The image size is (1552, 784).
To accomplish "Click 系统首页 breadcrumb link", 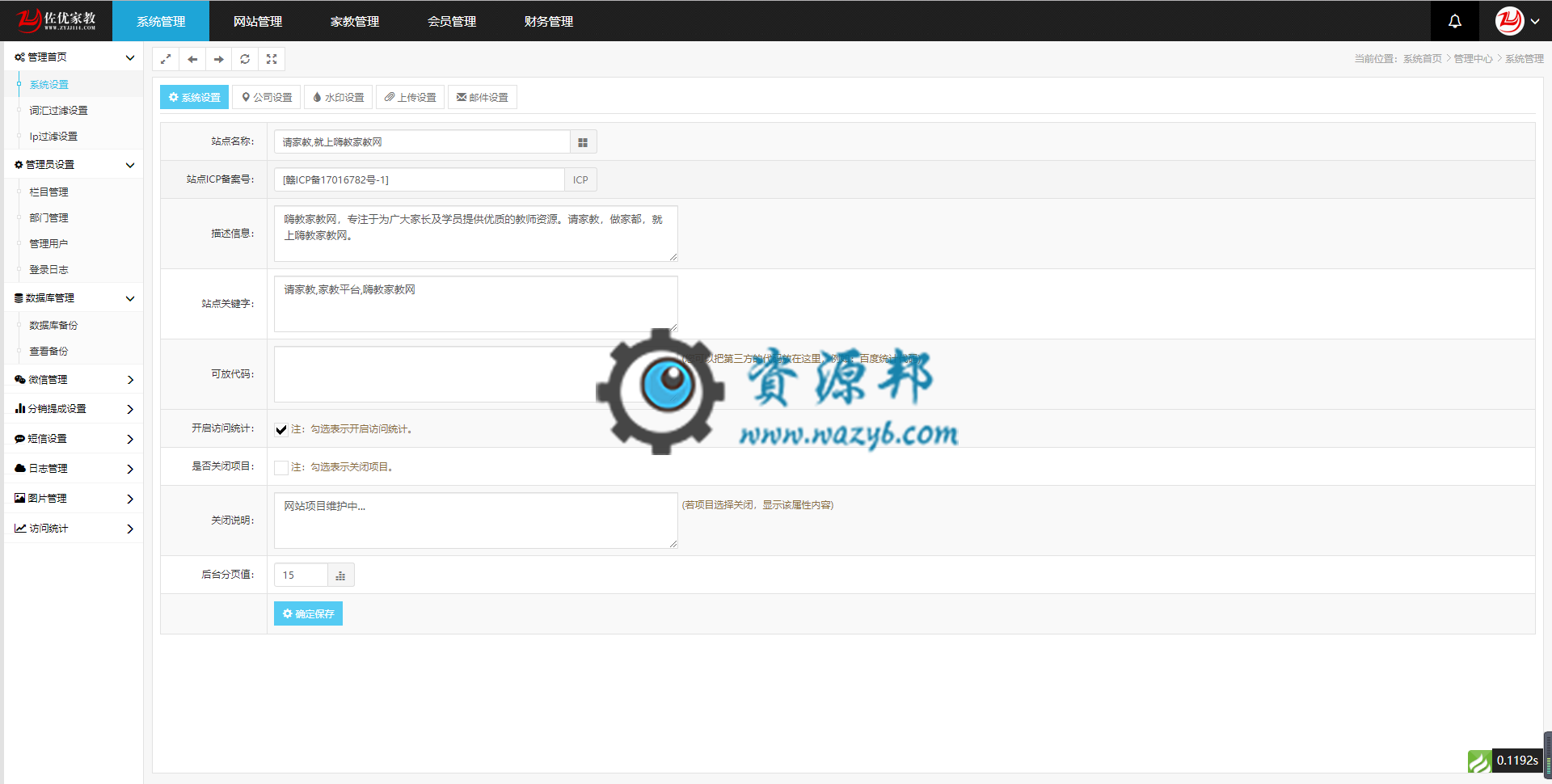I will (x=1422, y=59).
